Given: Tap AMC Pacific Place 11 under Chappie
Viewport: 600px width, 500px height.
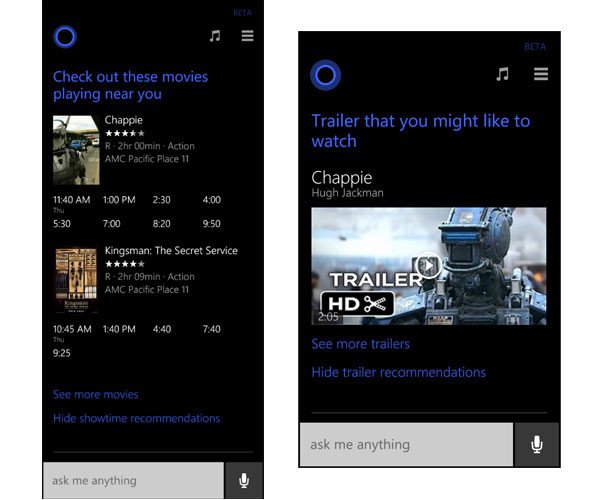Looking at the screenshot, I should pyautogui.click(x=147, y=159).
